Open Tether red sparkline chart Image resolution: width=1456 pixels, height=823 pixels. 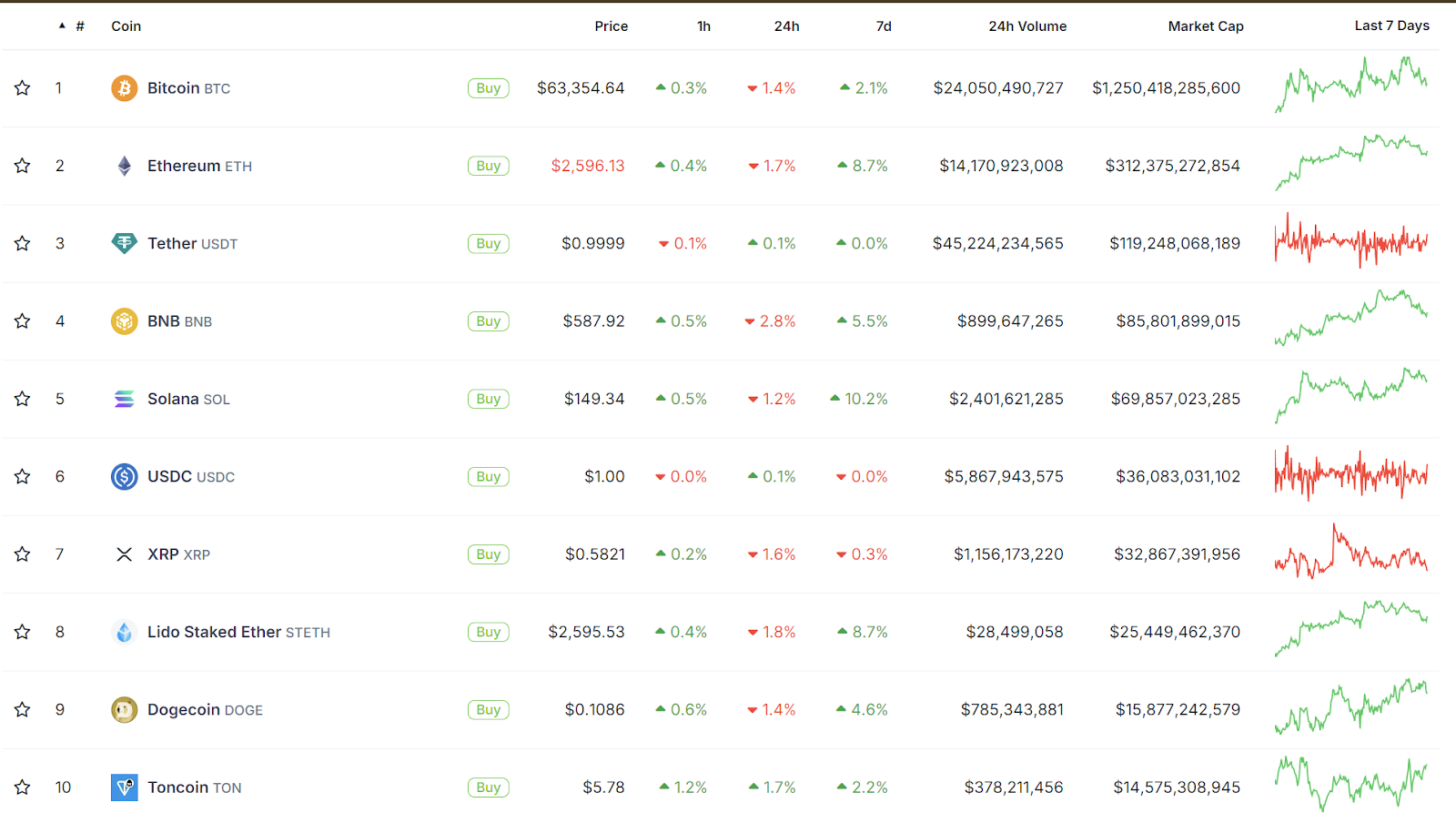pyautogui.click(x=1351, y=241)
